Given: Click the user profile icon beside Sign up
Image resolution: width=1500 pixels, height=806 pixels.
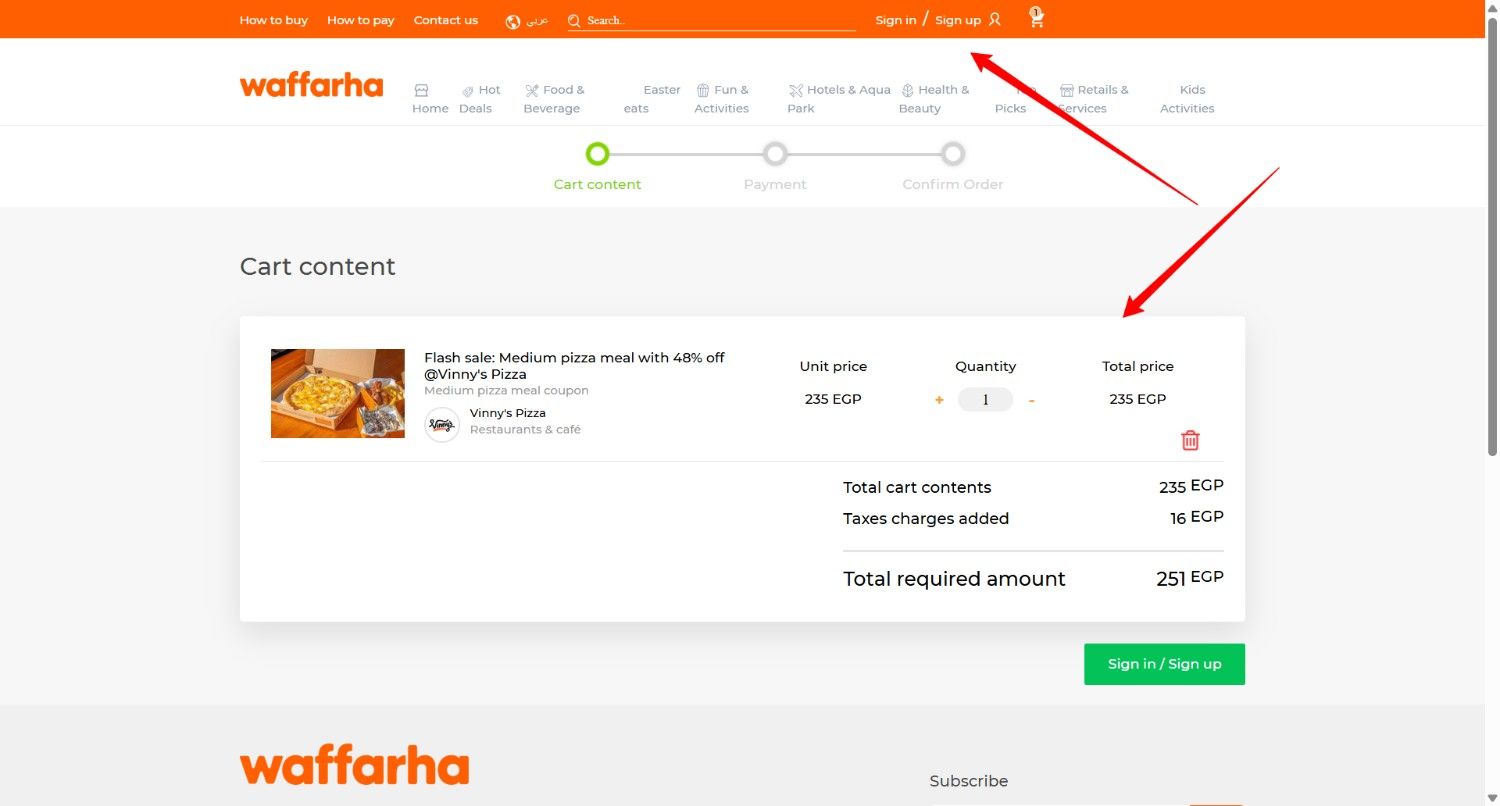Looking at the screenshot, I should [994, 19].
